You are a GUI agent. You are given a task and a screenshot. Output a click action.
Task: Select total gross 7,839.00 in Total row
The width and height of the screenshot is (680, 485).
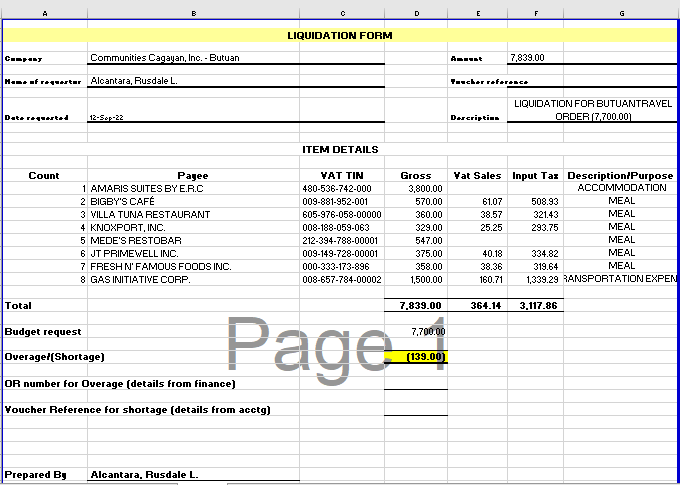tap(416, 306)
